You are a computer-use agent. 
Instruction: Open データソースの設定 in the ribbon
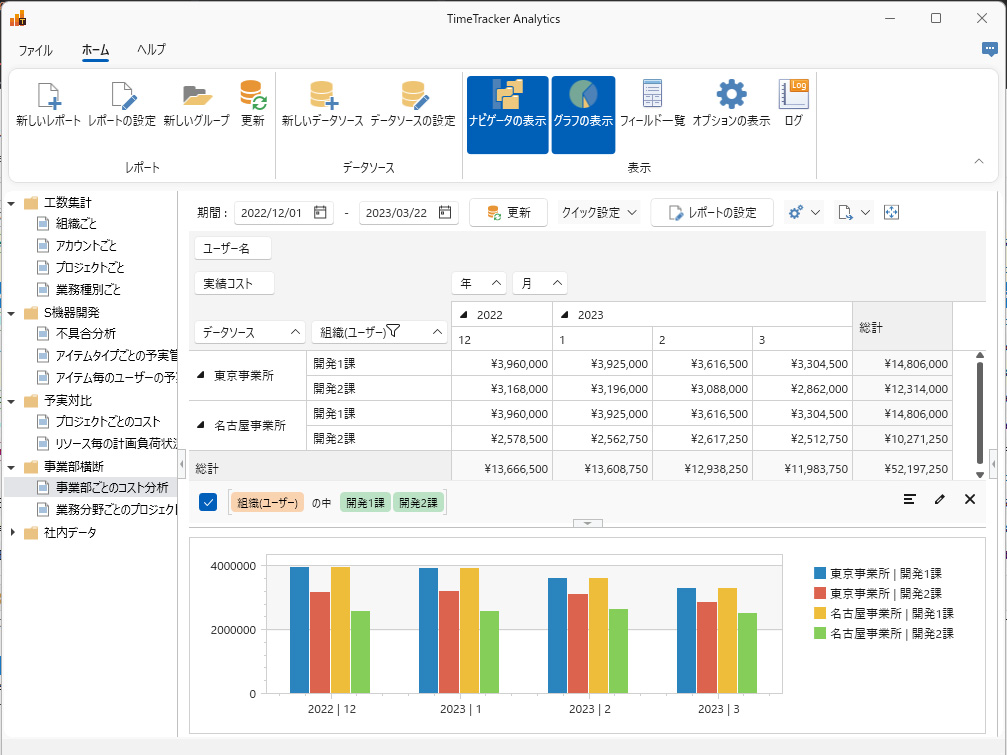(x=413, y=96)
